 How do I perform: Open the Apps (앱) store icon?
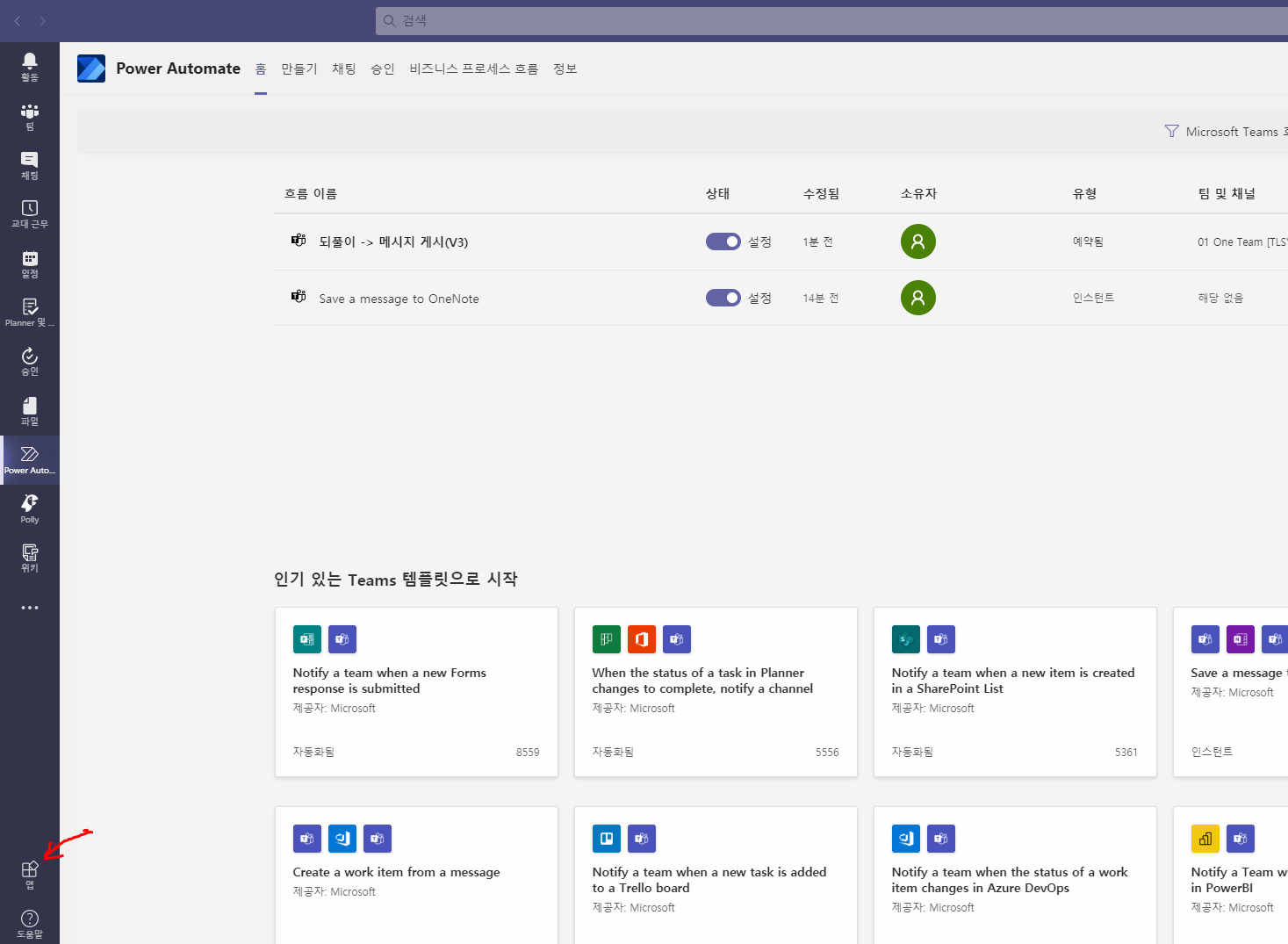pos(30,876)
